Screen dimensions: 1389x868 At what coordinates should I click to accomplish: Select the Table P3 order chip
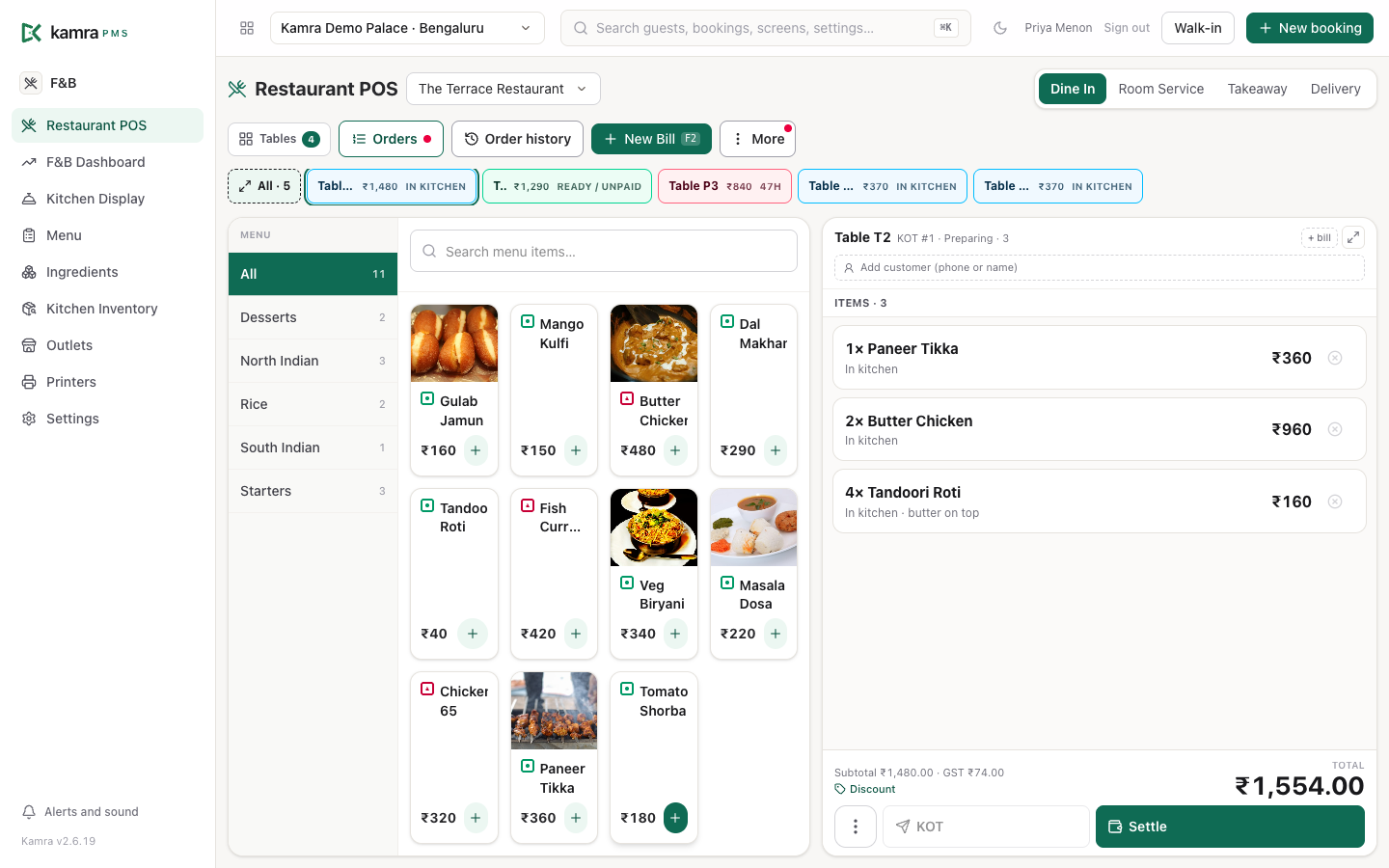point(724,186)
